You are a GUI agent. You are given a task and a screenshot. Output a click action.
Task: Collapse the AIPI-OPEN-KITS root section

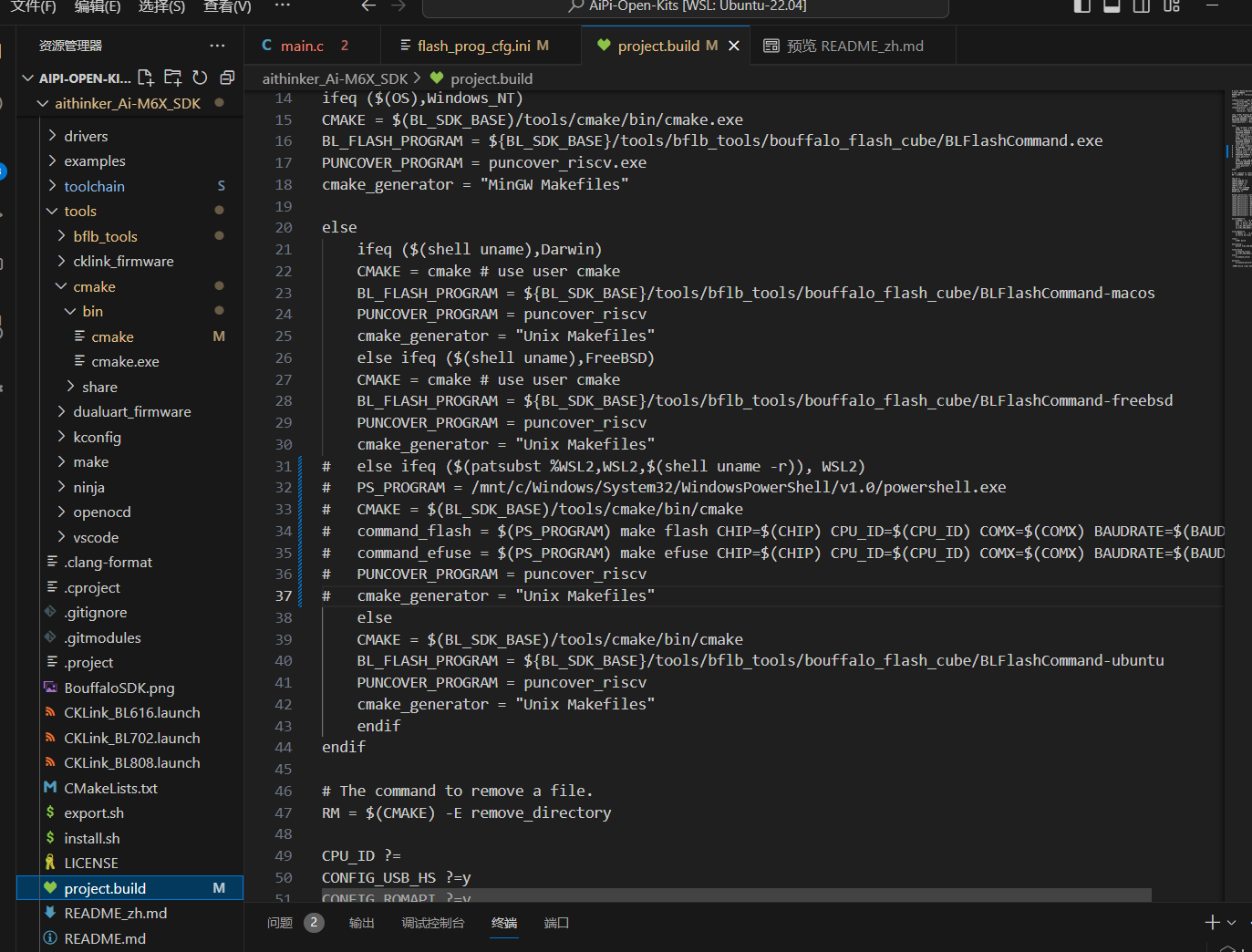(27, 78)
